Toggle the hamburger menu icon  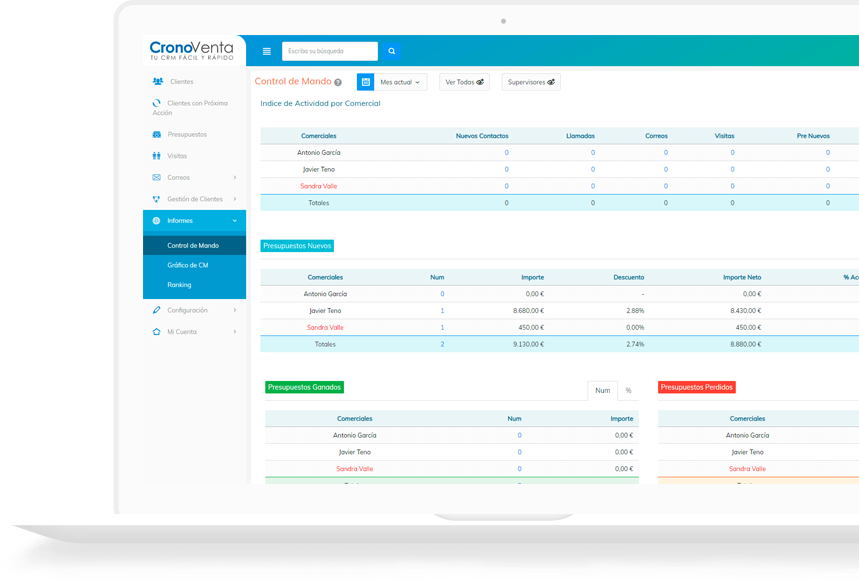pyautogui.click(x=267, y=52)
